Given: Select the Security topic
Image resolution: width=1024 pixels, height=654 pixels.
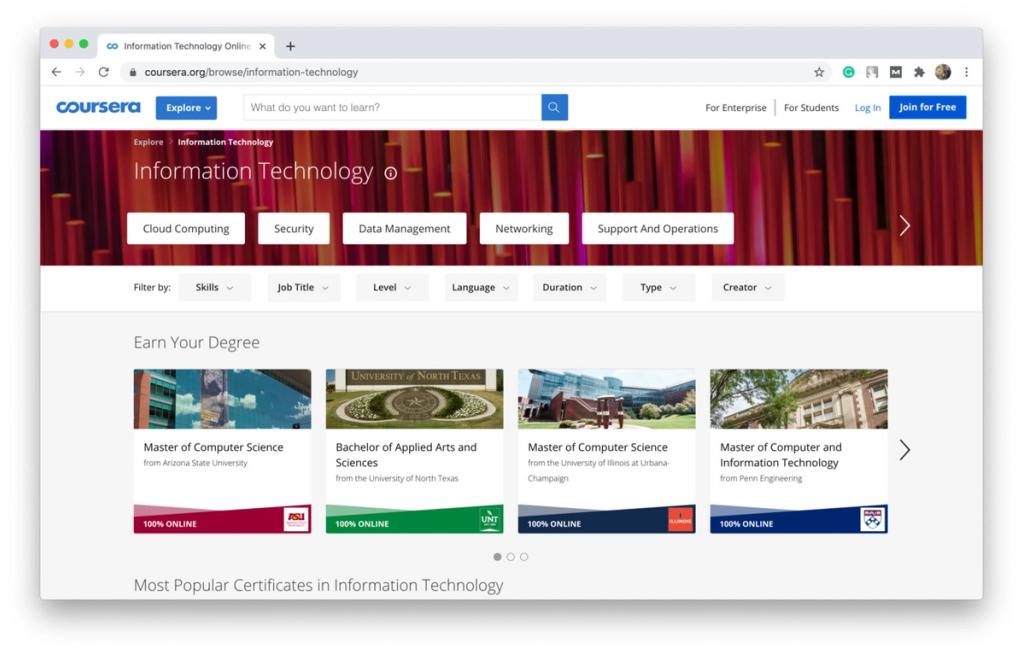Looking at the screenshot, I should (294, 229).
